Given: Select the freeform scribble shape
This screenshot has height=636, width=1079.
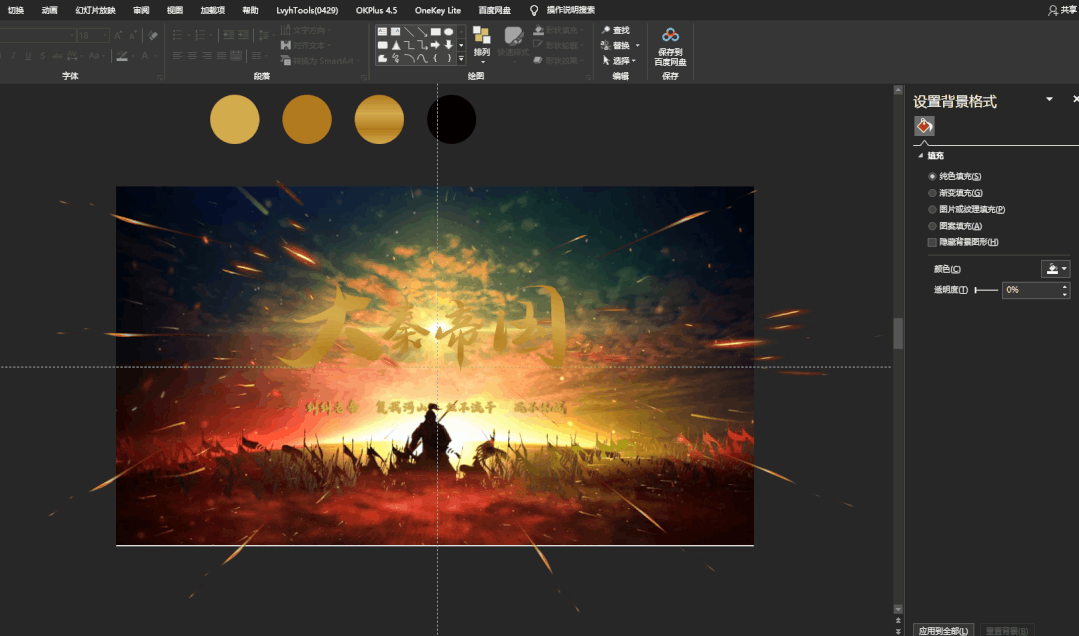Looking at the screenshot, I should tap(396, 58).
